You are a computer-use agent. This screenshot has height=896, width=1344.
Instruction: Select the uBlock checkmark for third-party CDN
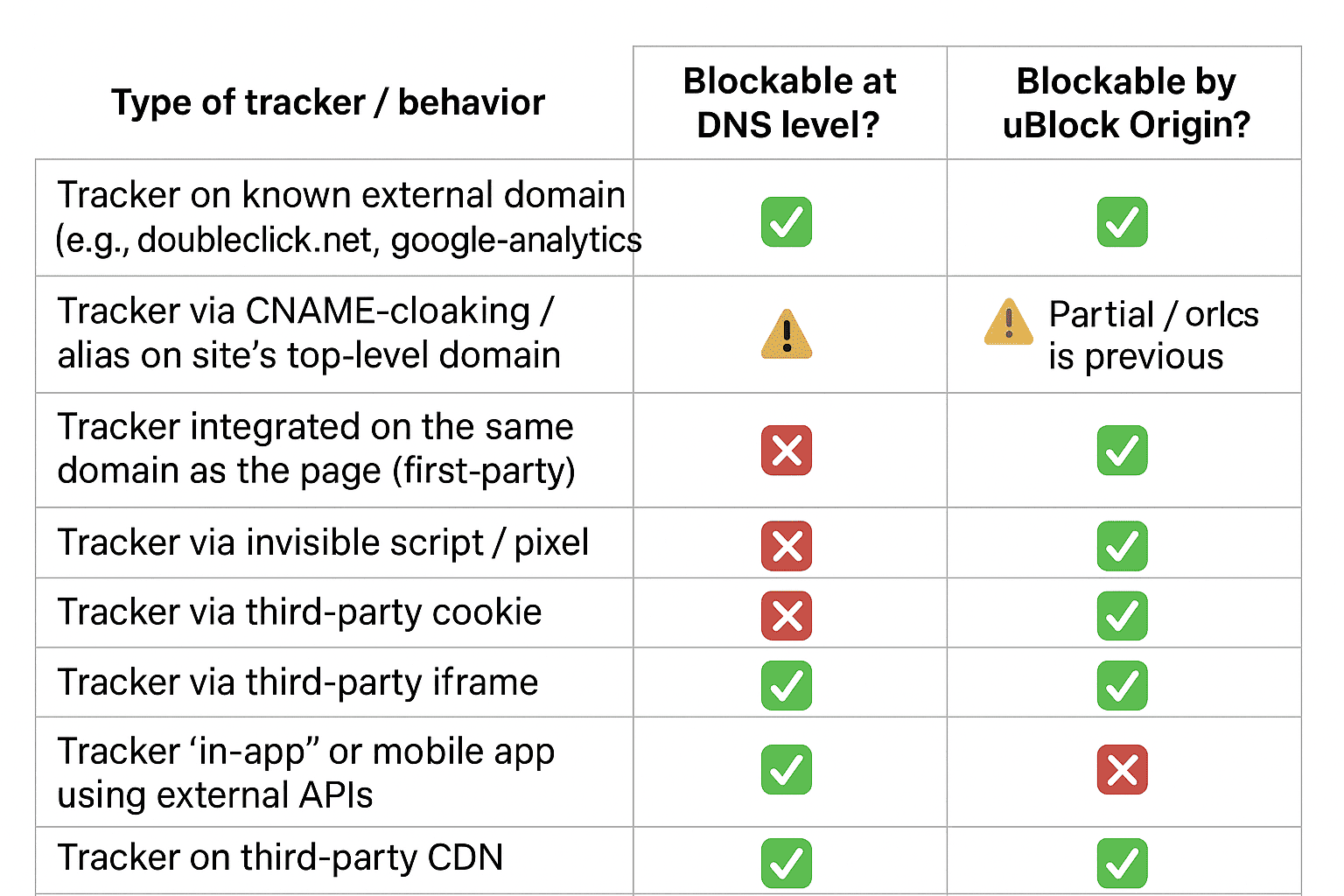pos(1122,863)
